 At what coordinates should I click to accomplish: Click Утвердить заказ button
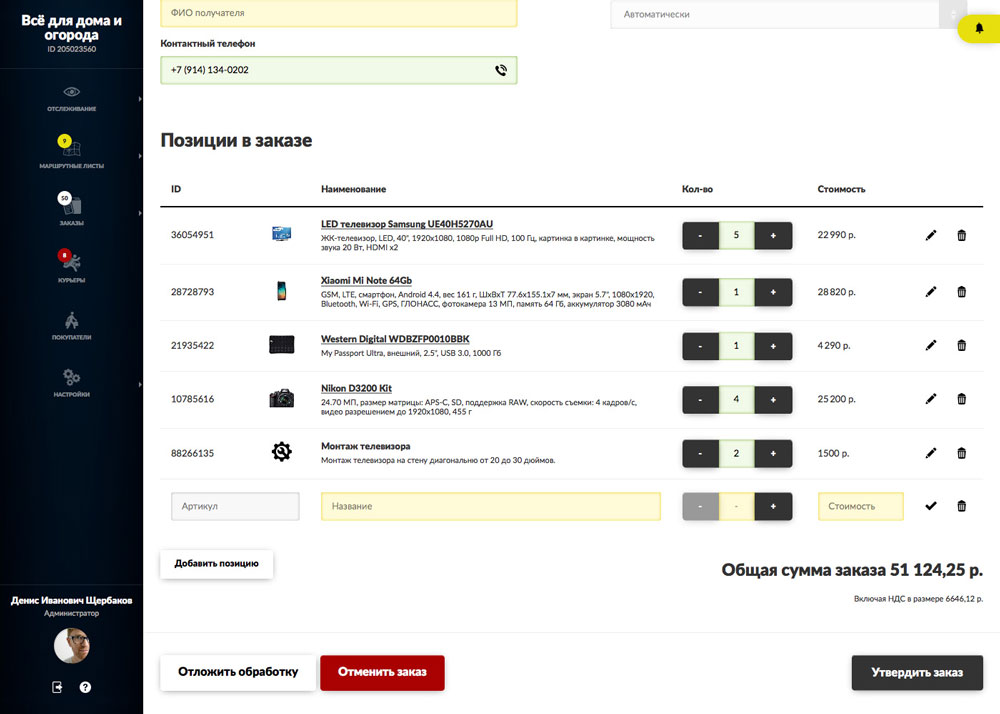click(917, 672)
